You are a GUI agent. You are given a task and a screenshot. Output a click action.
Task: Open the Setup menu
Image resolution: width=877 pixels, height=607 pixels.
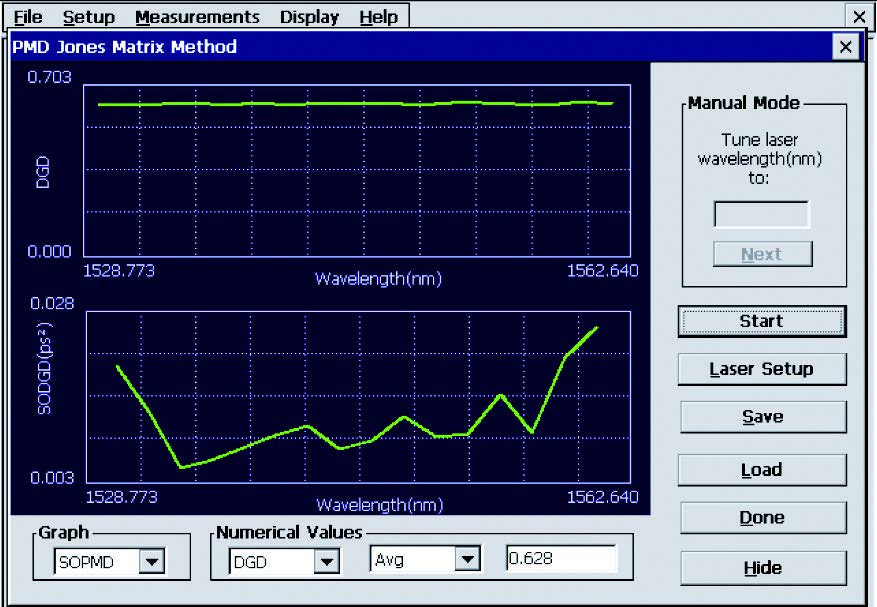click(88, 17)
